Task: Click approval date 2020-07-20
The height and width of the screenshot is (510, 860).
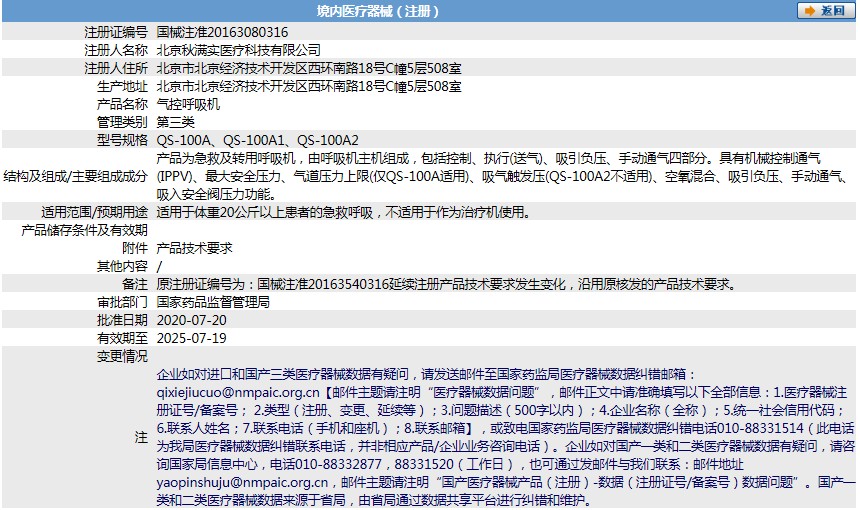Action: coord(191,320)
